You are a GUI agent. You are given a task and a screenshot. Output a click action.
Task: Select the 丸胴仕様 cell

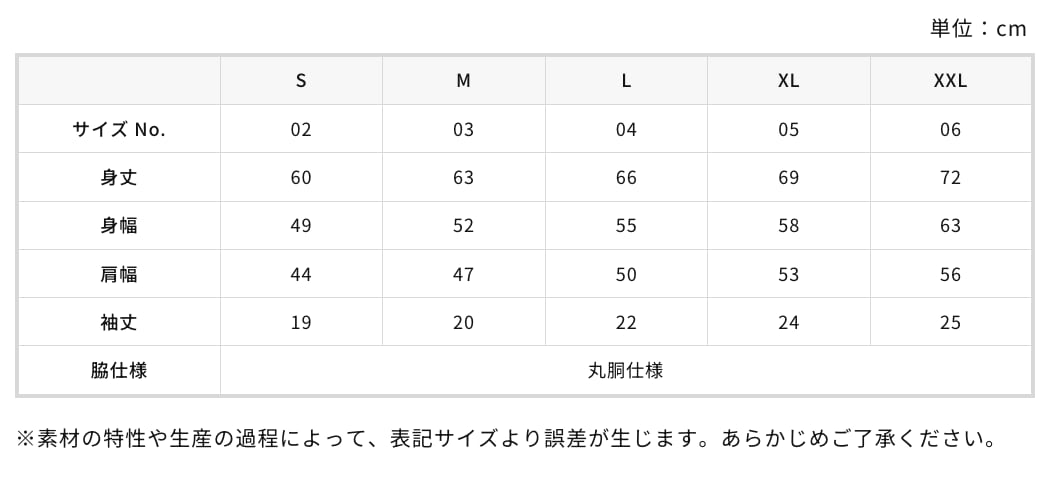pos(626,370)
